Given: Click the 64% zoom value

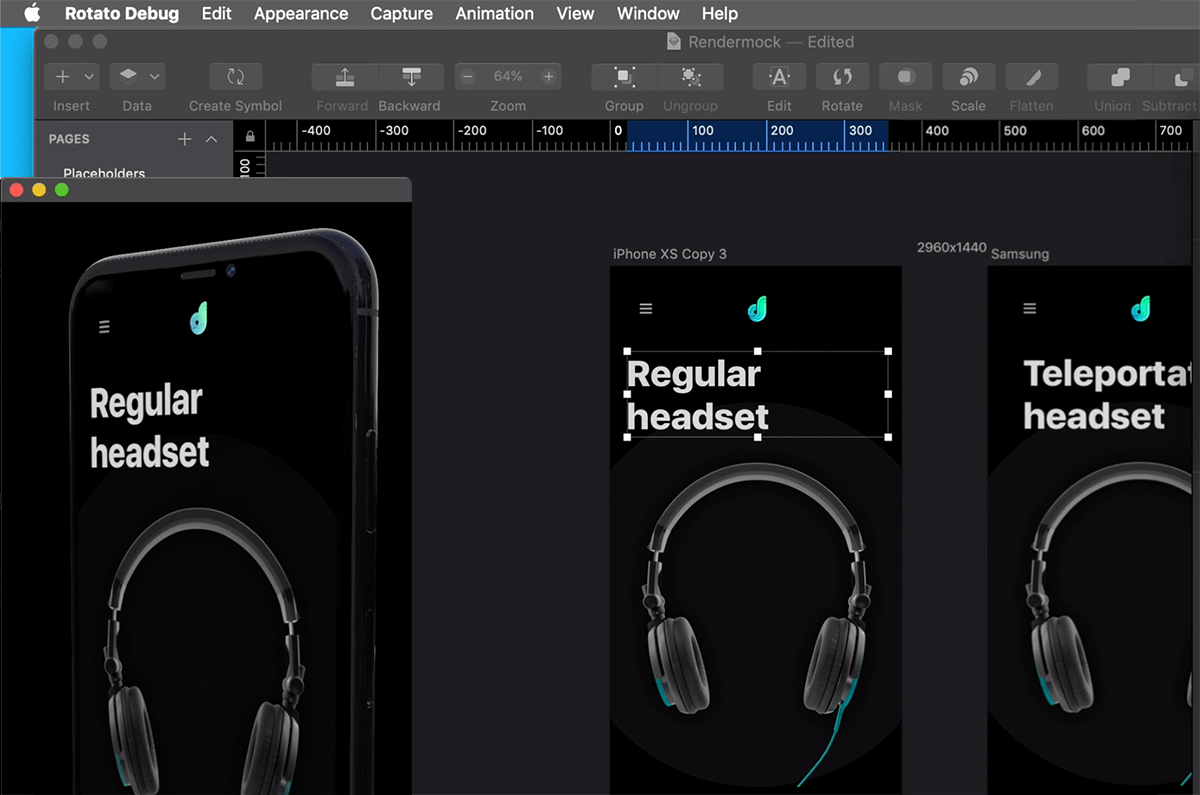Looking at the screenshot, I should pyautogui.click(x=508, y=76).
